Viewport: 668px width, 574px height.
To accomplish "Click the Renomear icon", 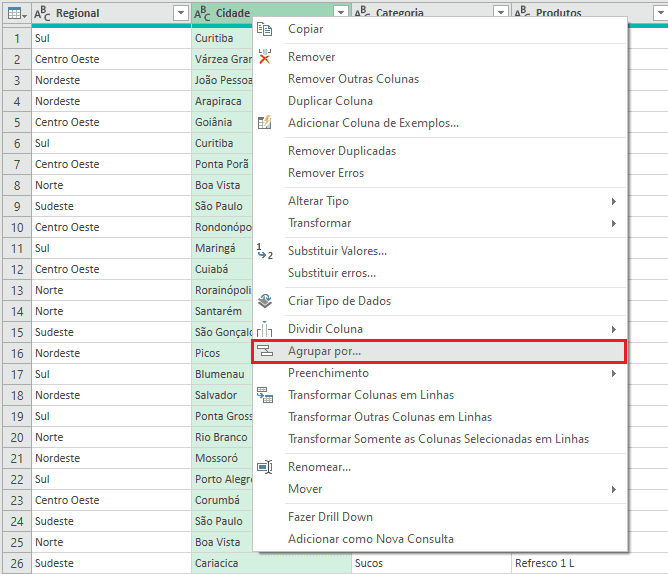I will [x=265, y=467].
